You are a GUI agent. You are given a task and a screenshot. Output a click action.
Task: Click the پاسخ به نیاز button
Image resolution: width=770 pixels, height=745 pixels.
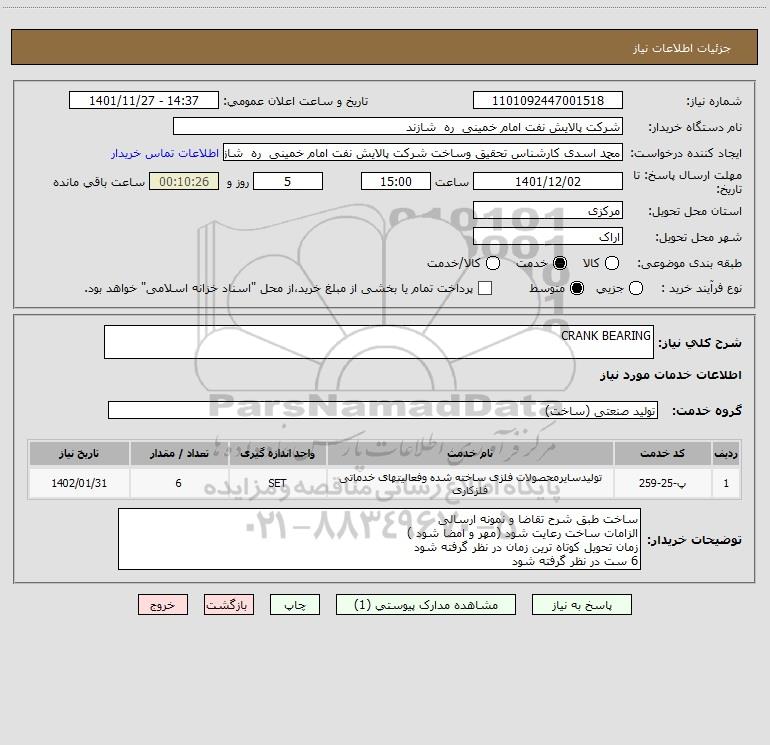(581, 605)
